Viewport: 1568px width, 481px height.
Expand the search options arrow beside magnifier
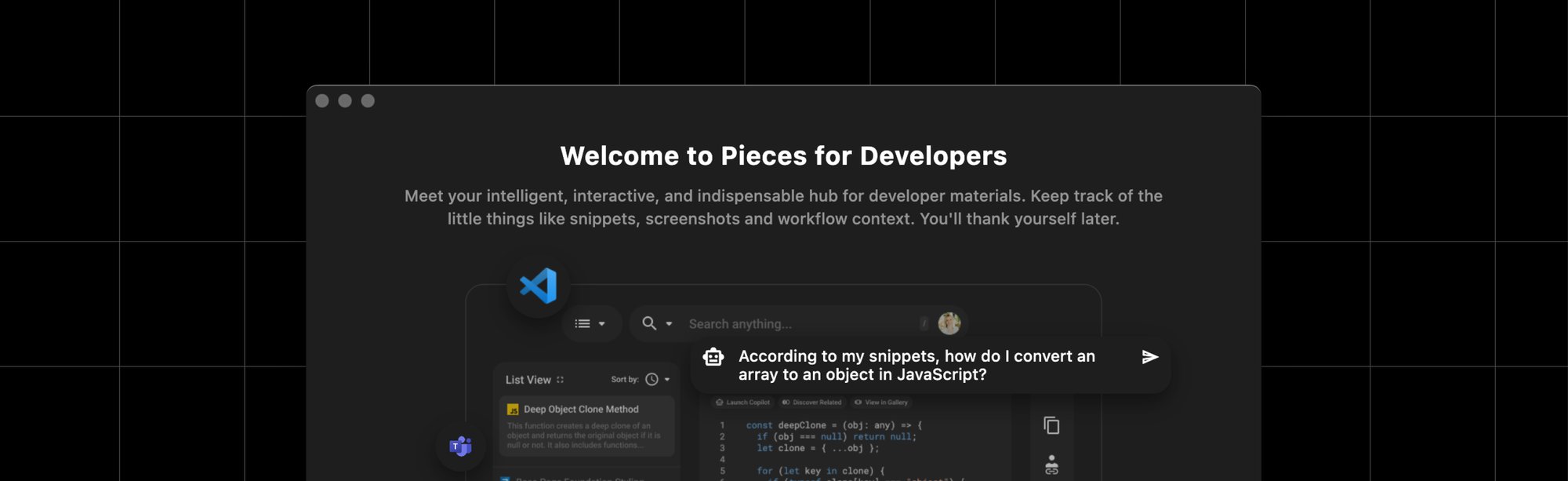669,324
